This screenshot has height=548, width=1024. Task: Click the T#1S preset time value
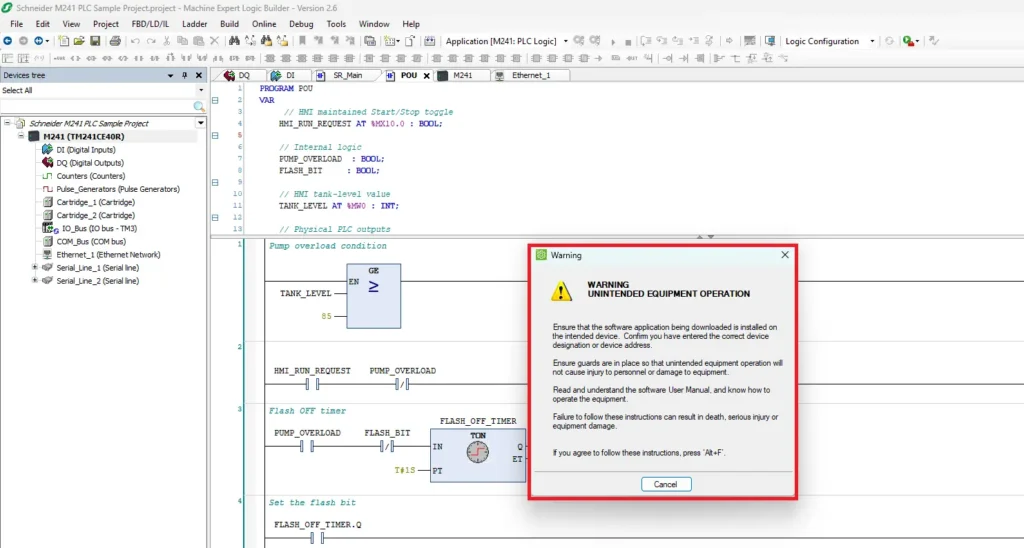[x=404, y=470]
